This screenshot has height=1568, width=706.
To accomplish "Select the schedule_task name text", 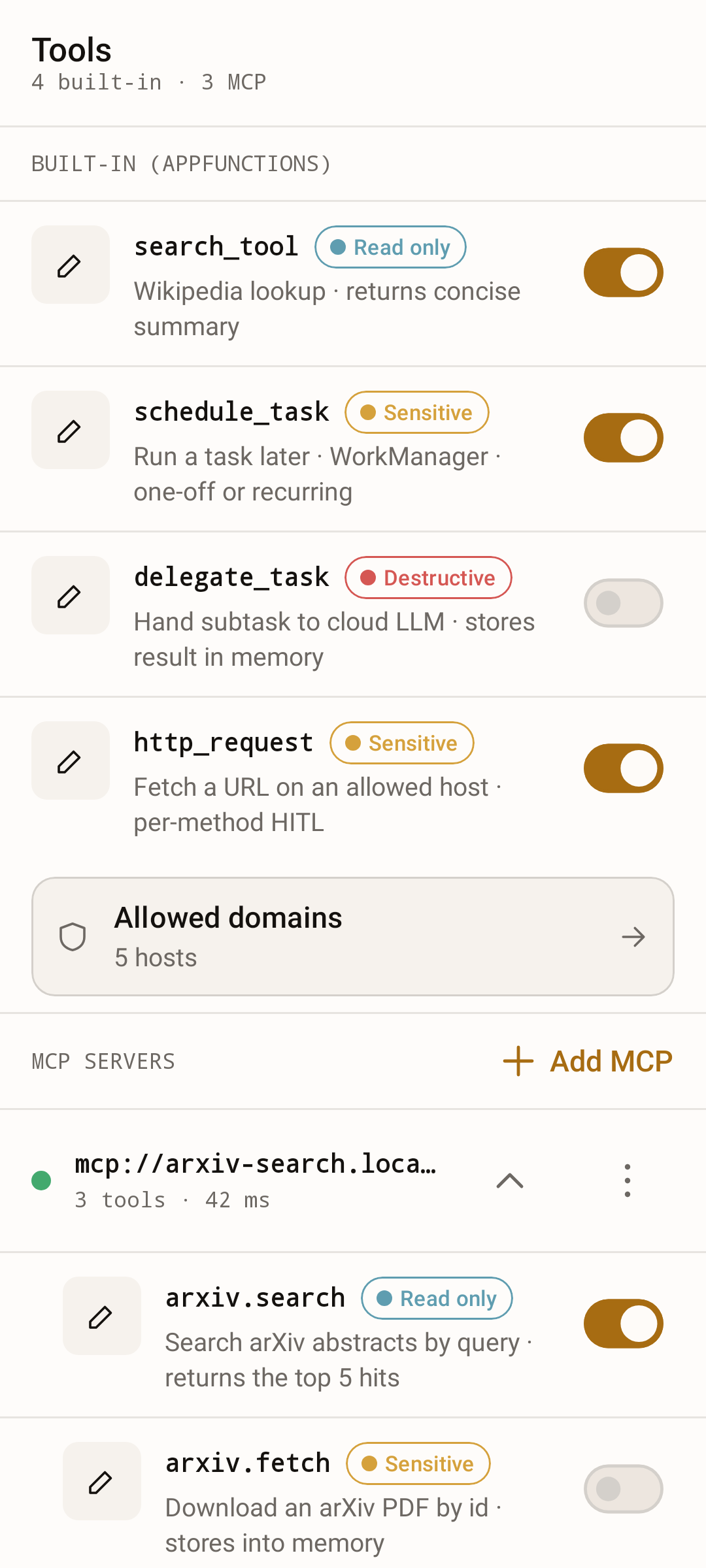I will click(x=231, y=412).
